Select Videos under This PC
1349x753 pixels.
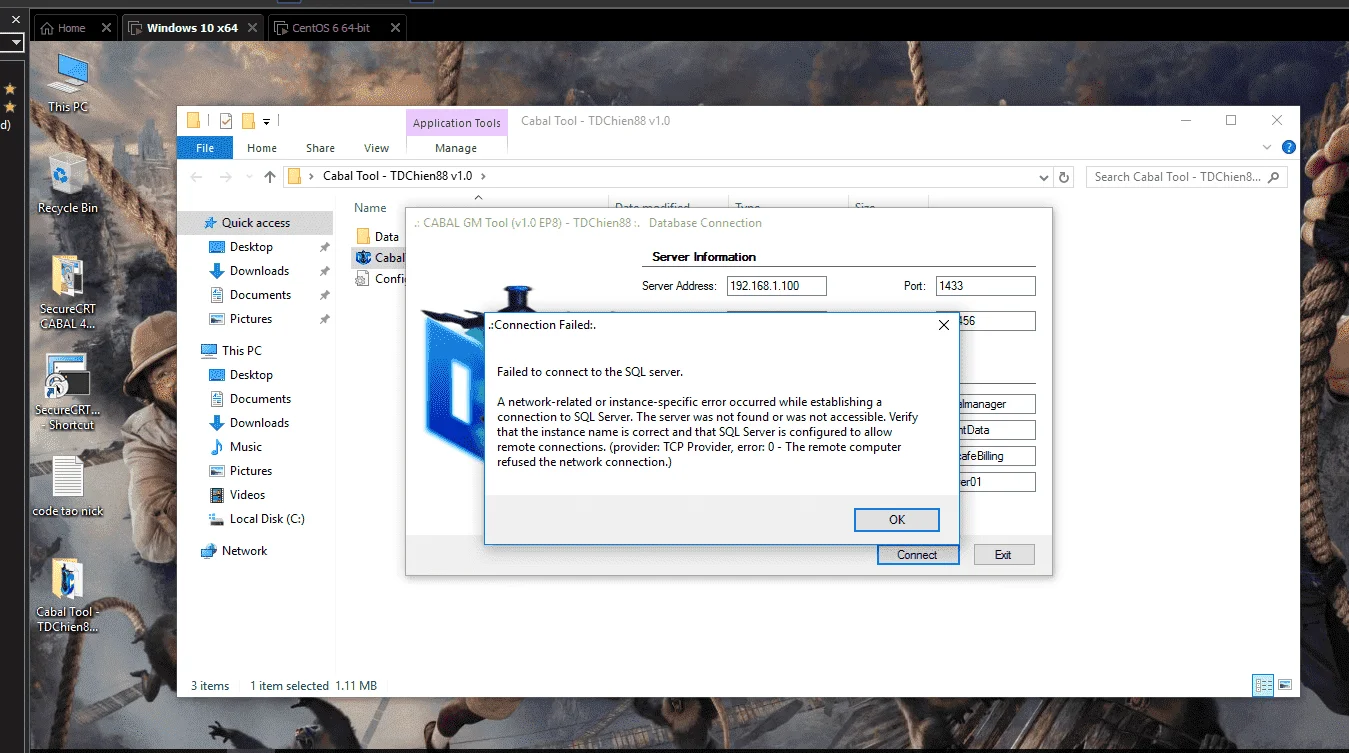pyautogui.click(x=247, y=495)
